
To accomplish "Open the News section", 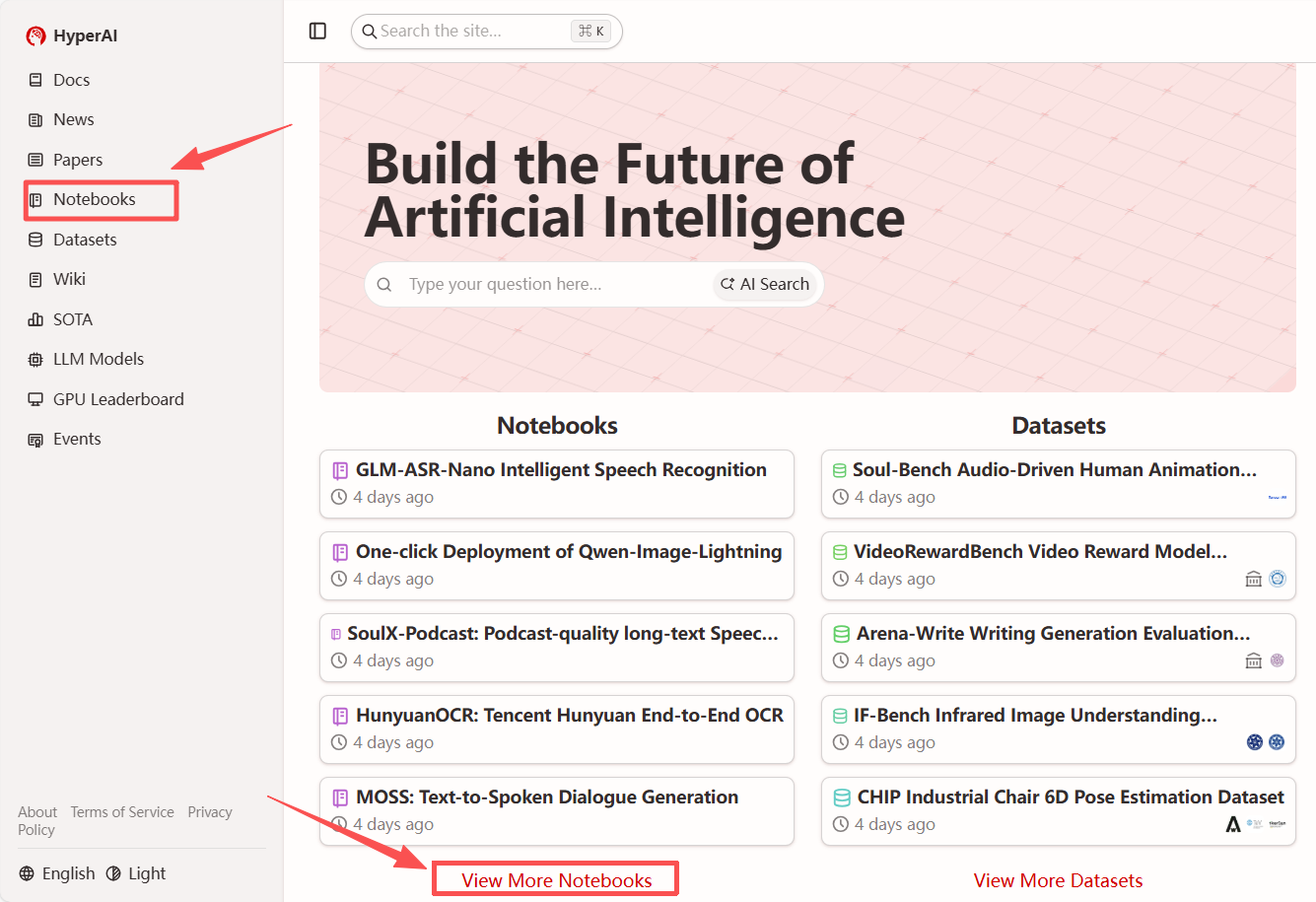I will (73, 119).
